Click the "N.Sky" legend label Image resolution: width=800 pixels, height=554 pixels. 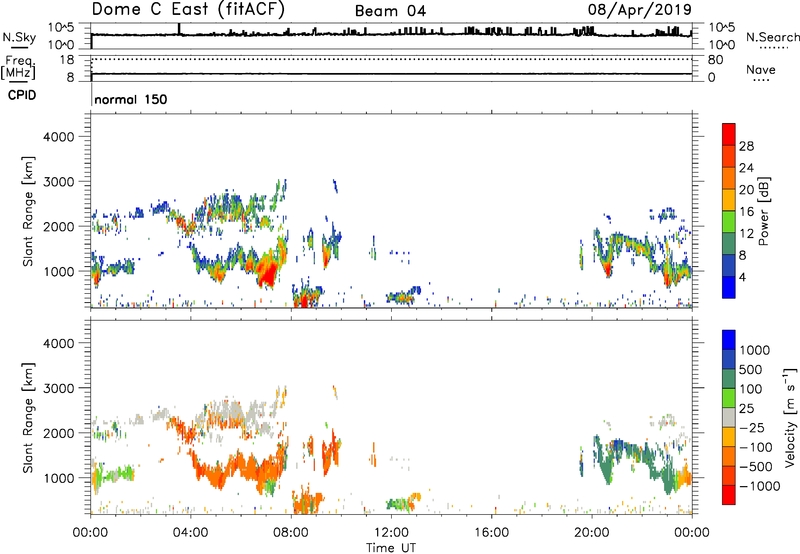(x=19, y=37)
